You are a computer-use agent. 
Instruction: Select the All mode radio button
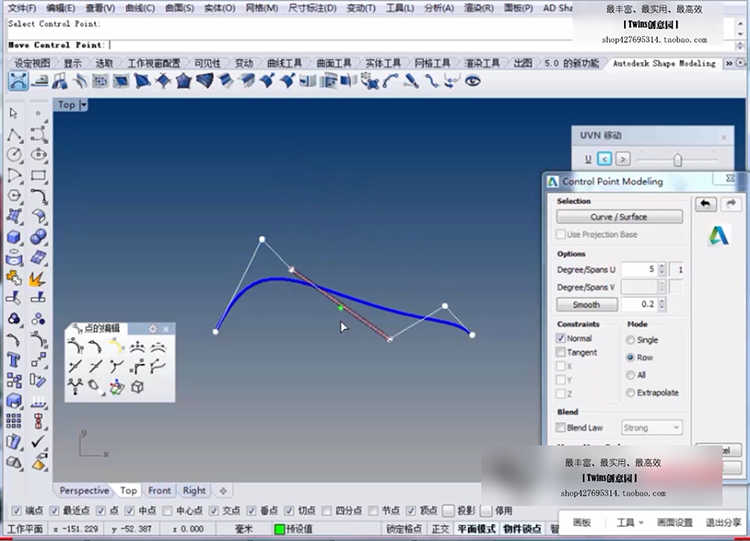point(630,375)
